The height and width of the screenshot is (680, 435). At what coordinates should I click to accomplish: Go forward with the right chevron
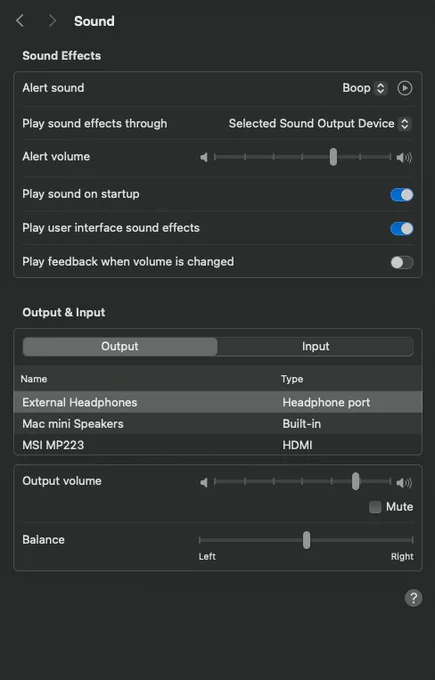coord(52,20)
